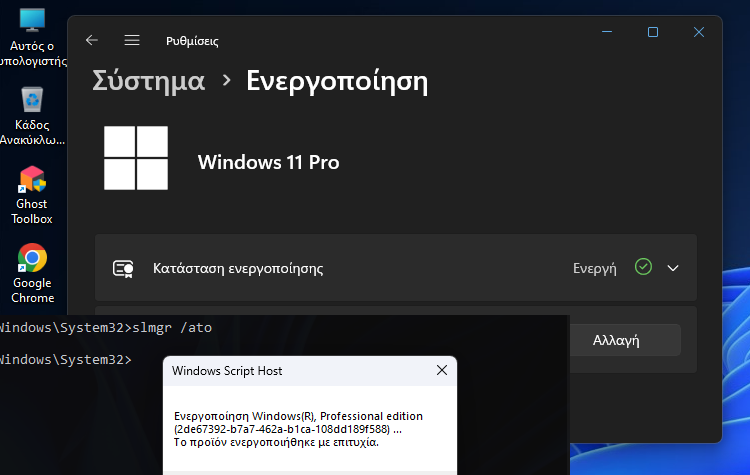750x475 pixels.
Task: Click the activation state certificate icon
Action: click(123, 268)
